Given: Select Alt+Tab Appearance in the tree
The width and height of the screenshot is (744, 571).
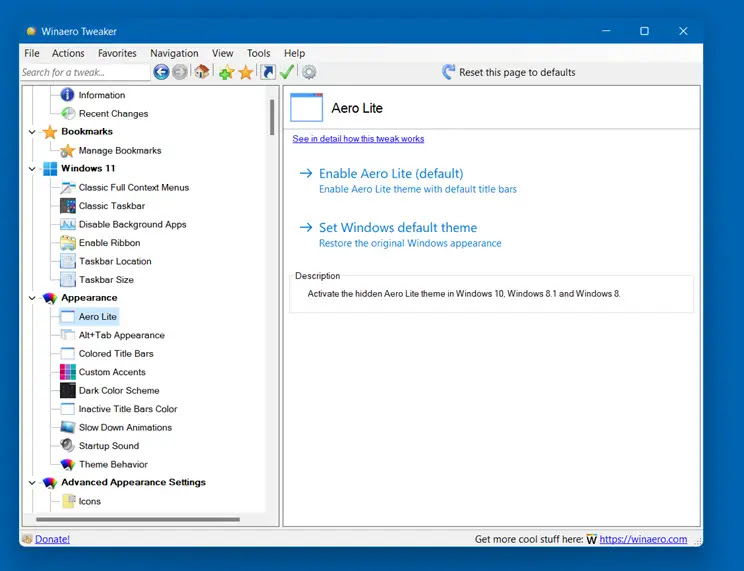Looking at the screenshot, I should [x=121, y=335].
